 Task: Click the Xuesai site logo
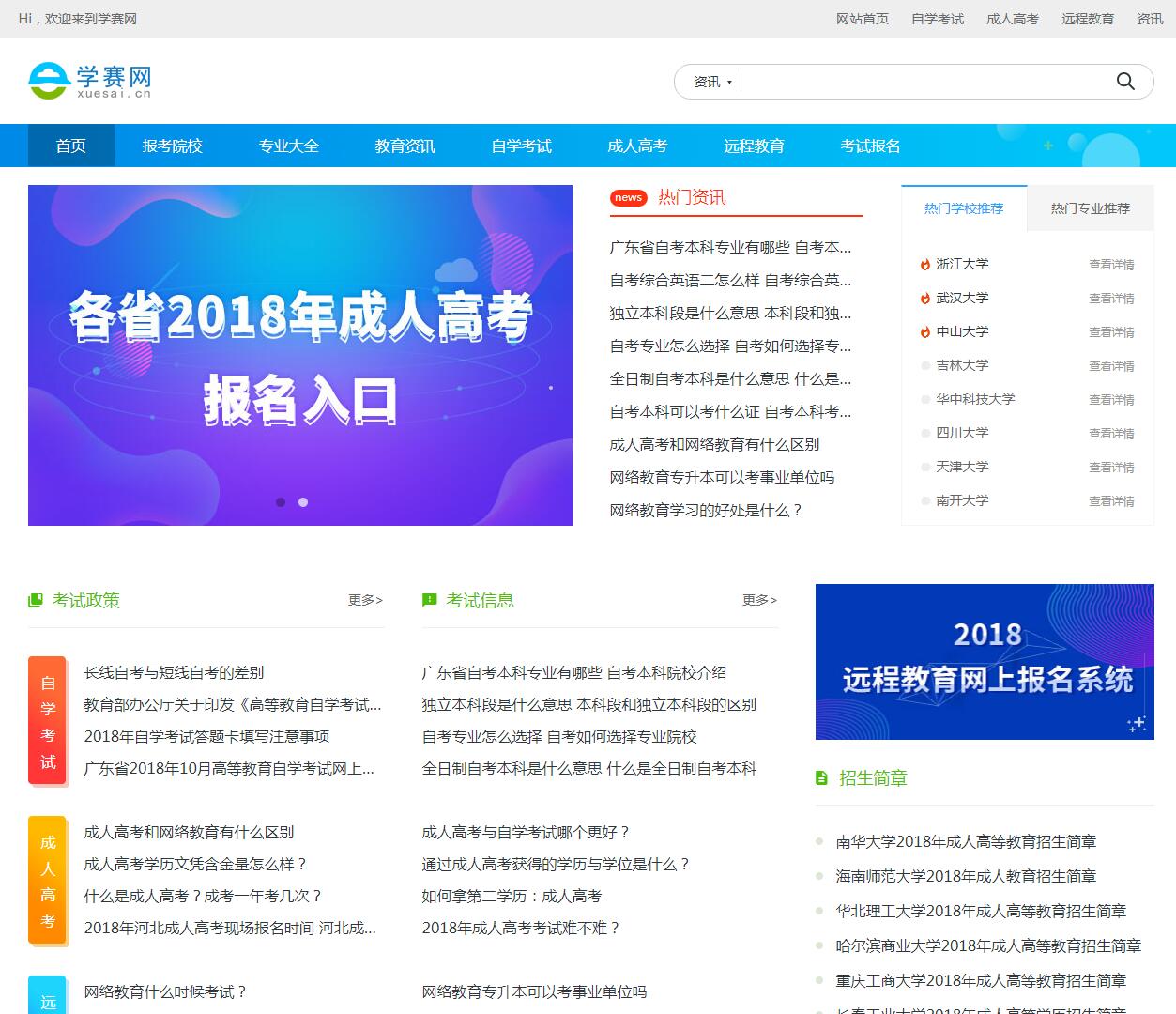coord(90,81)
